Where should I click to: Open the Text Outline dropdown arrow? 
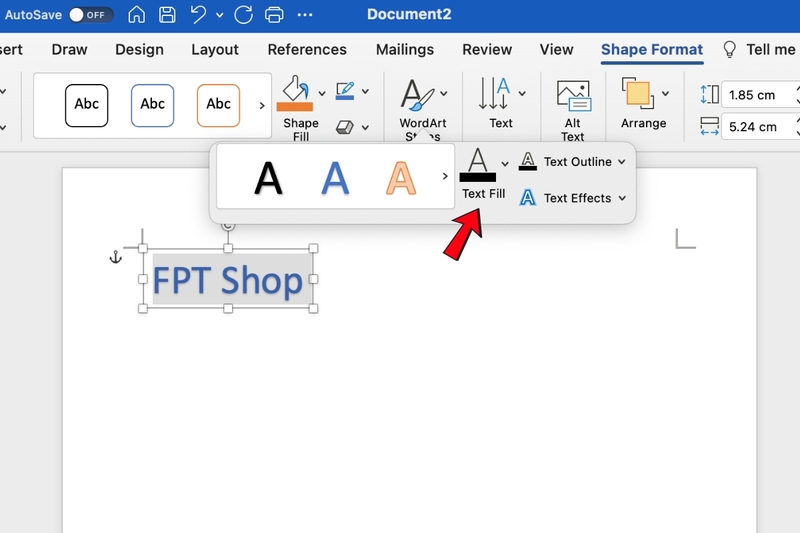click(x=622, y=162)
